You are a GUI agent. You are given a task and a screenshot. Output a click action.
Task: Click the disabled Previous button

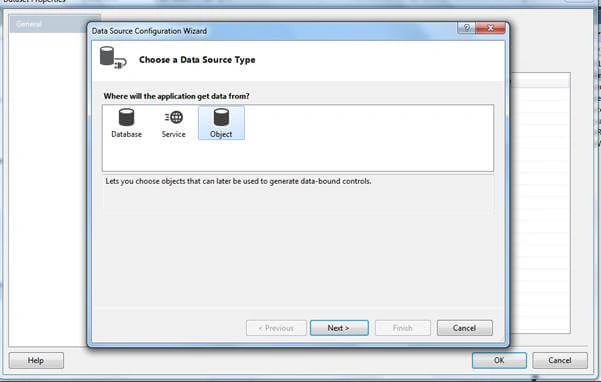(276, 328)
